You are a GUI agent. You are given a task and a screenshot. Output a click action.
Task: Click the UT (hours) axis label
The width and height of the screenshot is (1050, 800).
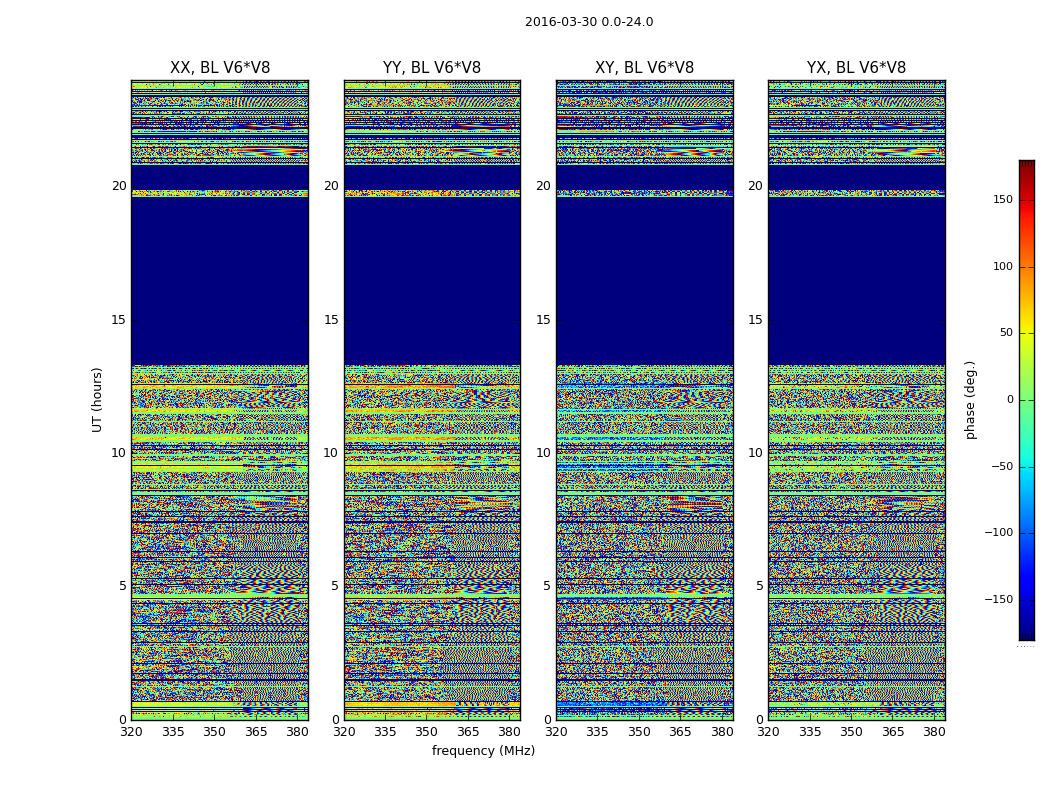(x=97, y=400)
